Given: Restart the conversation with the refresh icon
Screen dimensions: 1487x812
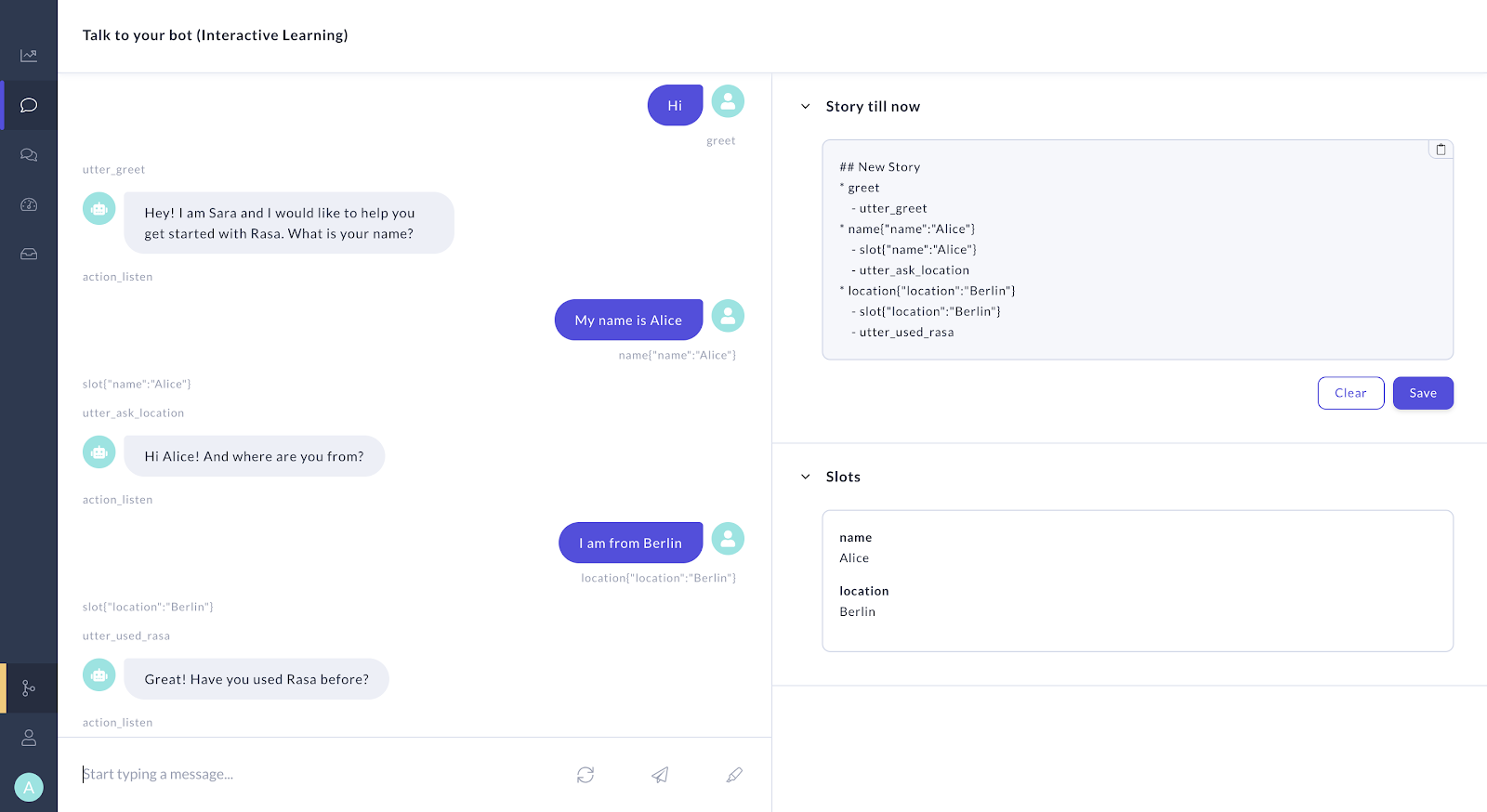Looking at the screenshot, I should 586,774.
